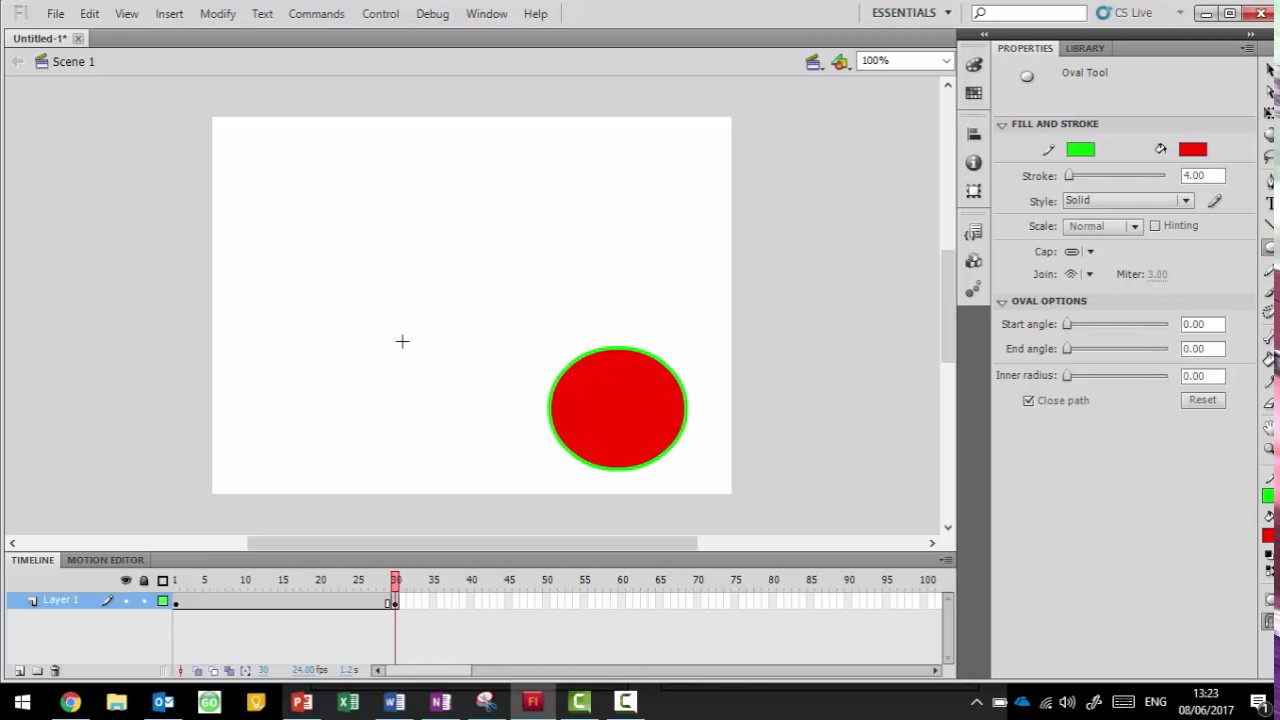Uncheck the Close path checkbox

pyautogui.click(x=1028, y=401)
